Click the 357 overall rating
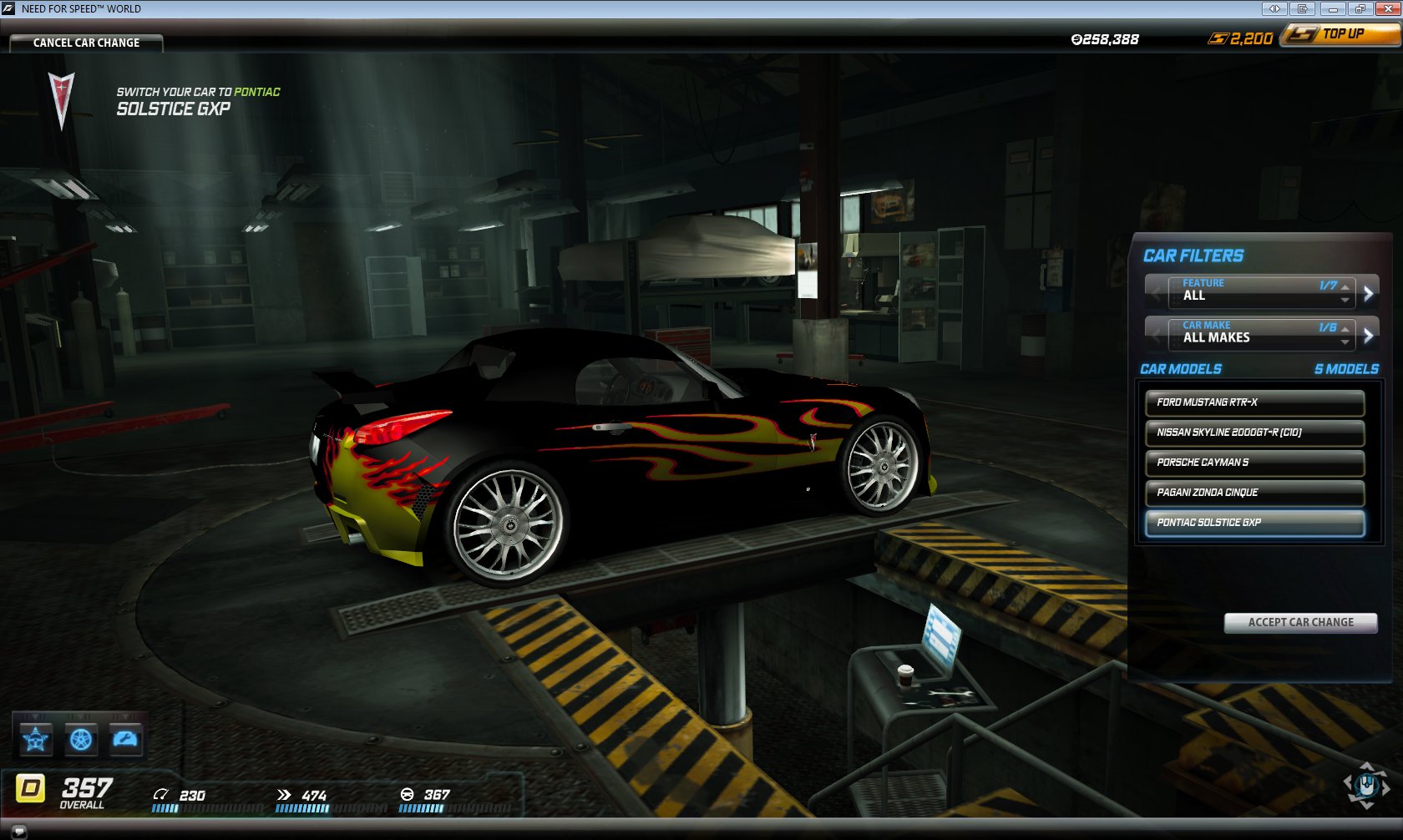 click(x=86, y=787)
